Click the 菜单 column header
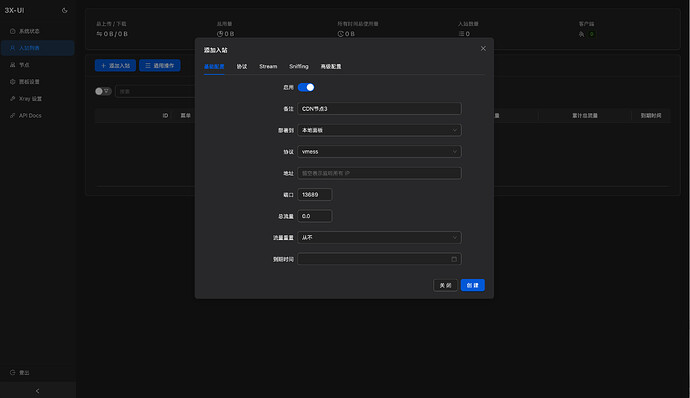Image resolution: width=690 pixels, height=398 pixels. (186, 115)
